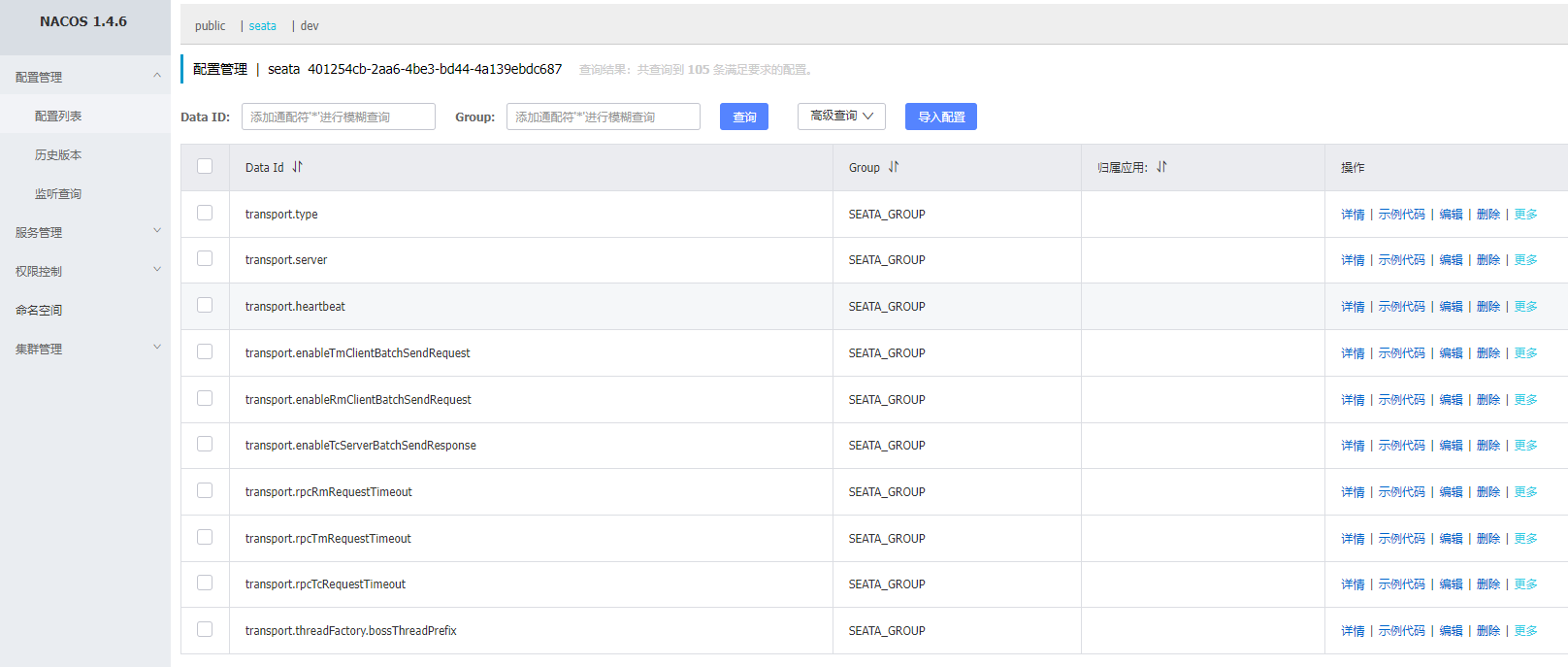
Task: Sort the table by Data Id
Action: coord(298,167)
